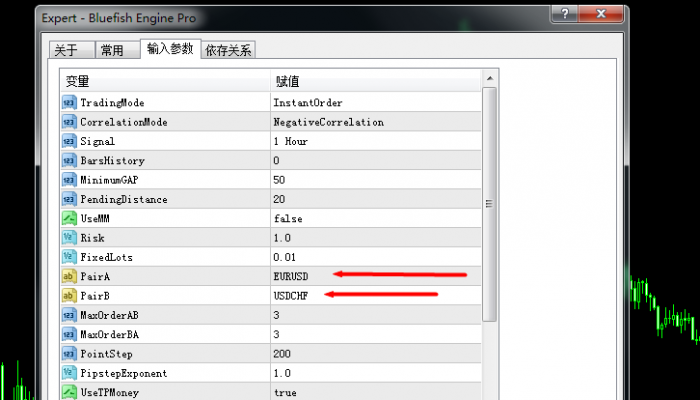This screenshot has height=400, width=700.
Task: Click the TradingMode row type icon
Action: point(69,103)
